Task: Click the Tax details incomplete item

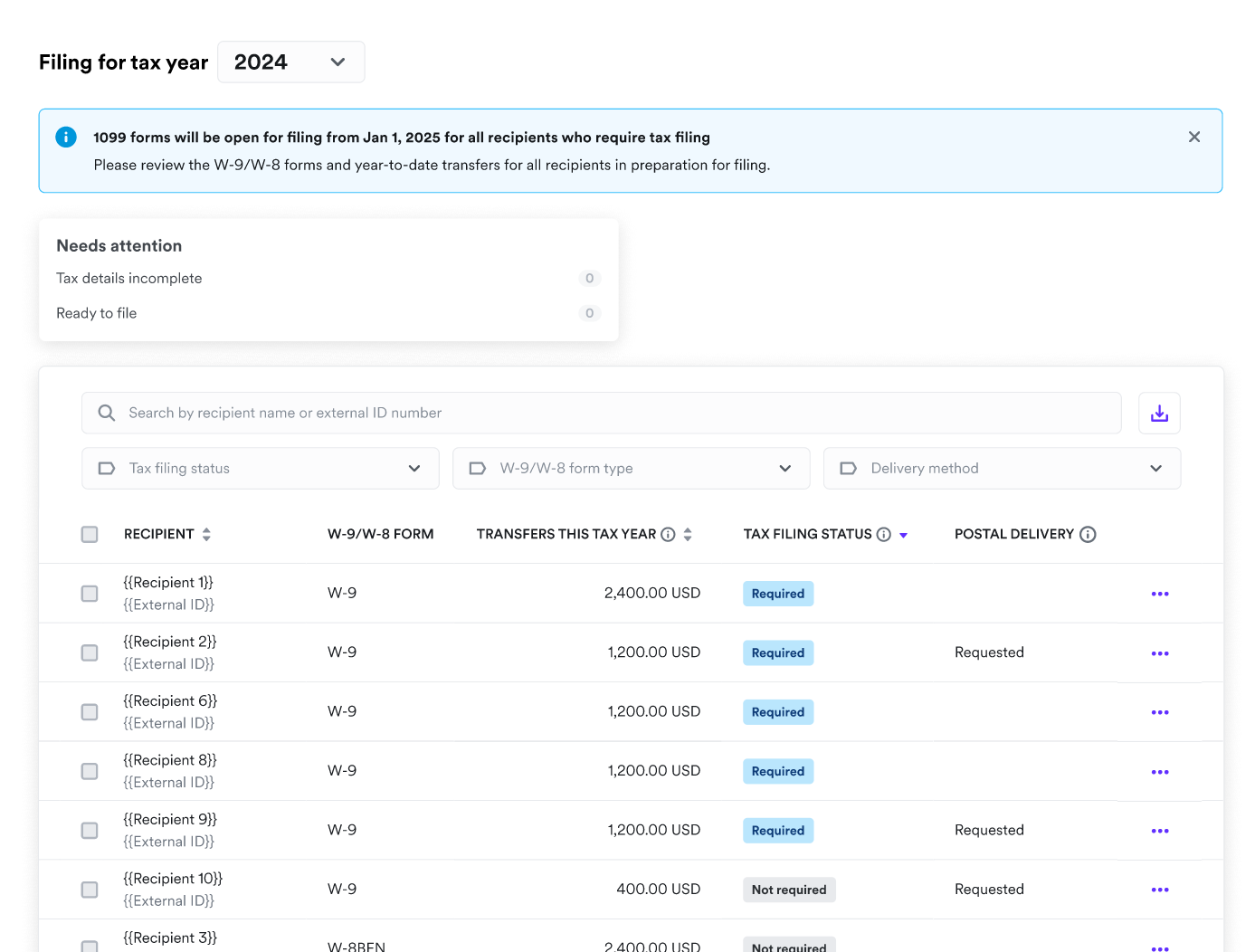Action: 129,279
